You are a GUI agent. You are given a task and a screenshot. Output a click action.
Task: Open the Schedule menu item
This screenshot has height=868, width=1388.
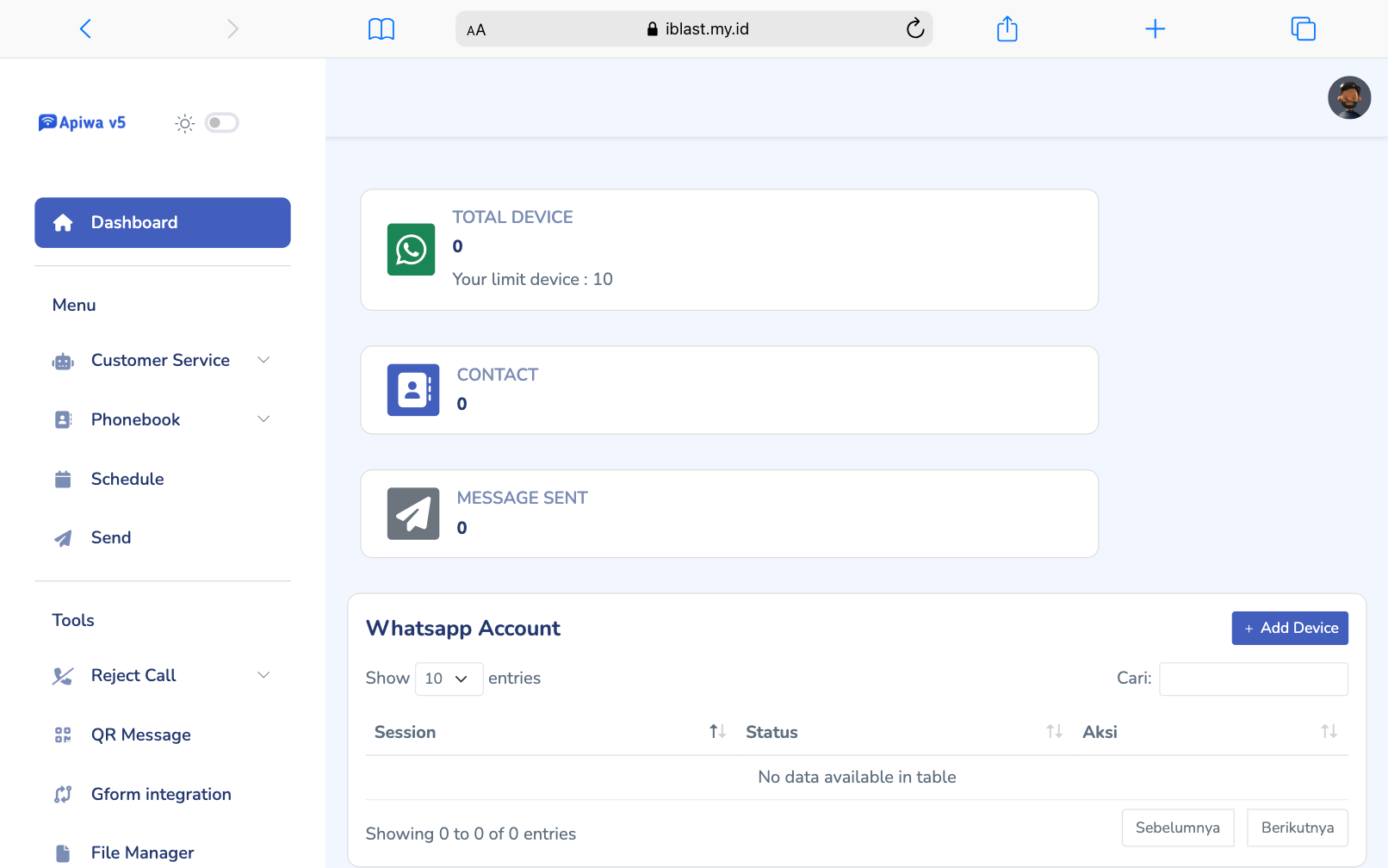point(127,479)
